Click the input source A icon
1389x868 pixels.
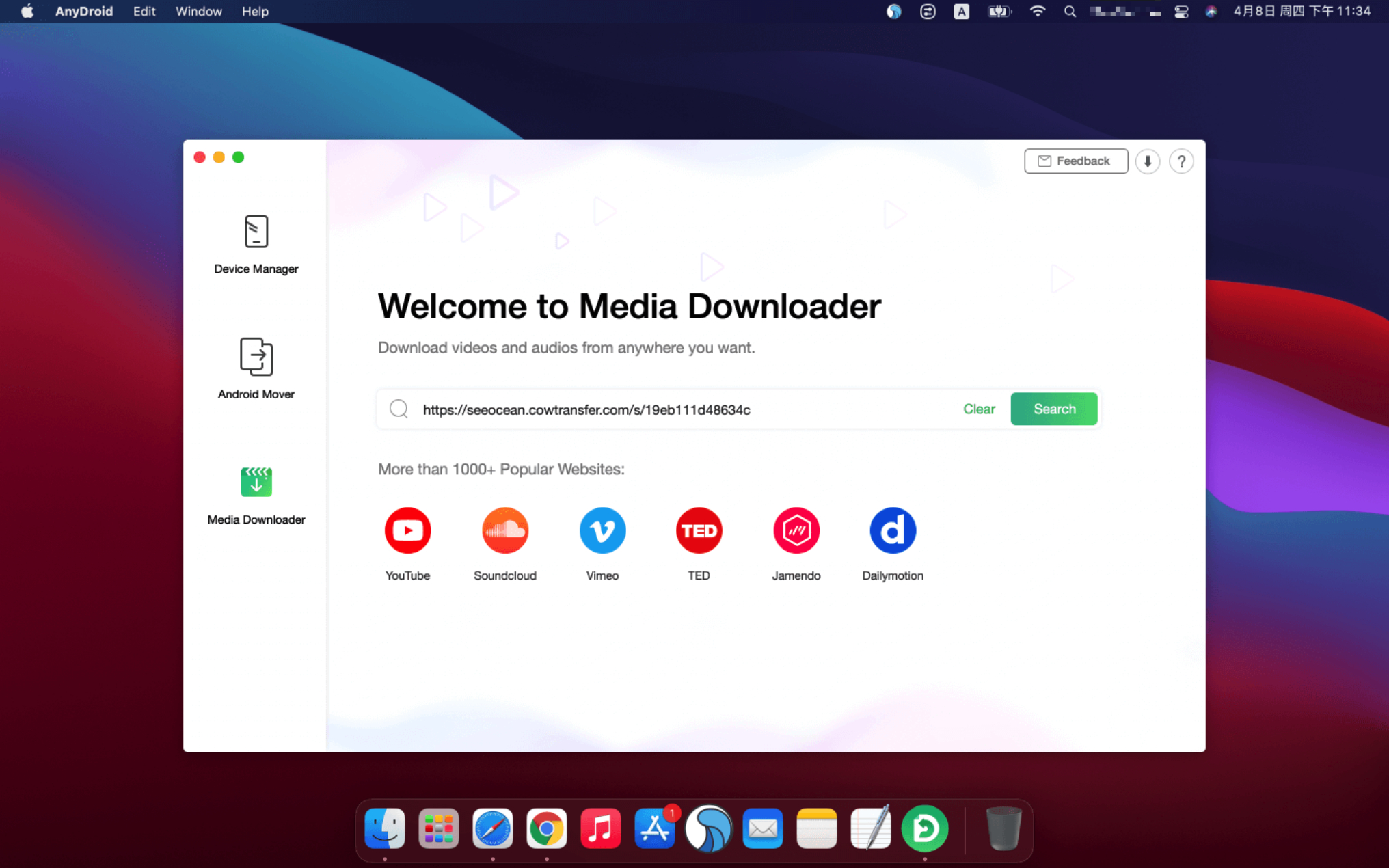pos(961,11)
